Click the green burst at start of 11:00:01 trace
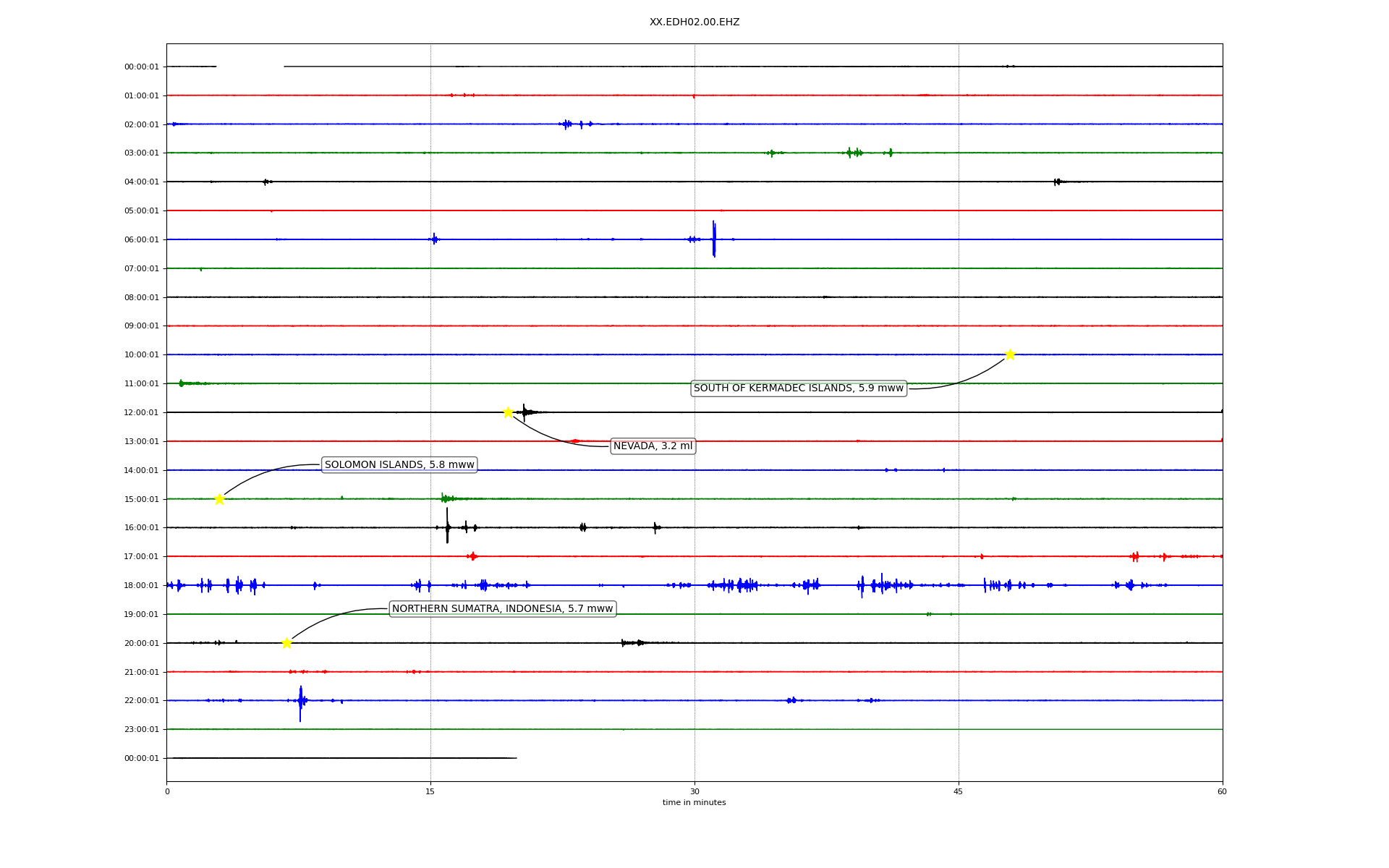1389x868 pixels. (x=182, y=383)
